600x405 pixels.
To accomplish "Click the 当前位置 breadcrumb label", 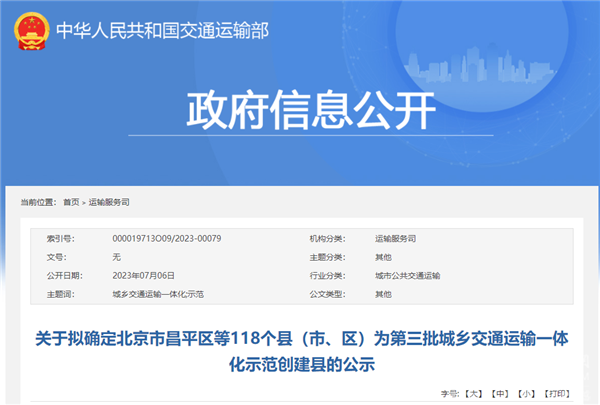I will coord(38,202).
